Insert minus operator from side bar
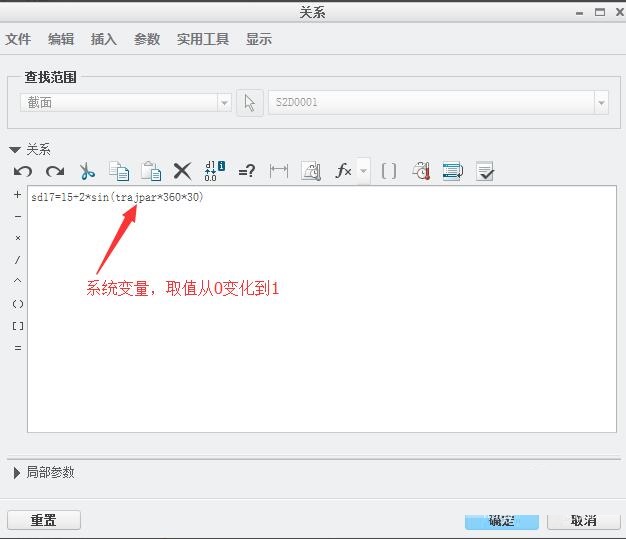The height and width of the screenshot is (539, 626). pyautogui.click(x=18, y=217)
